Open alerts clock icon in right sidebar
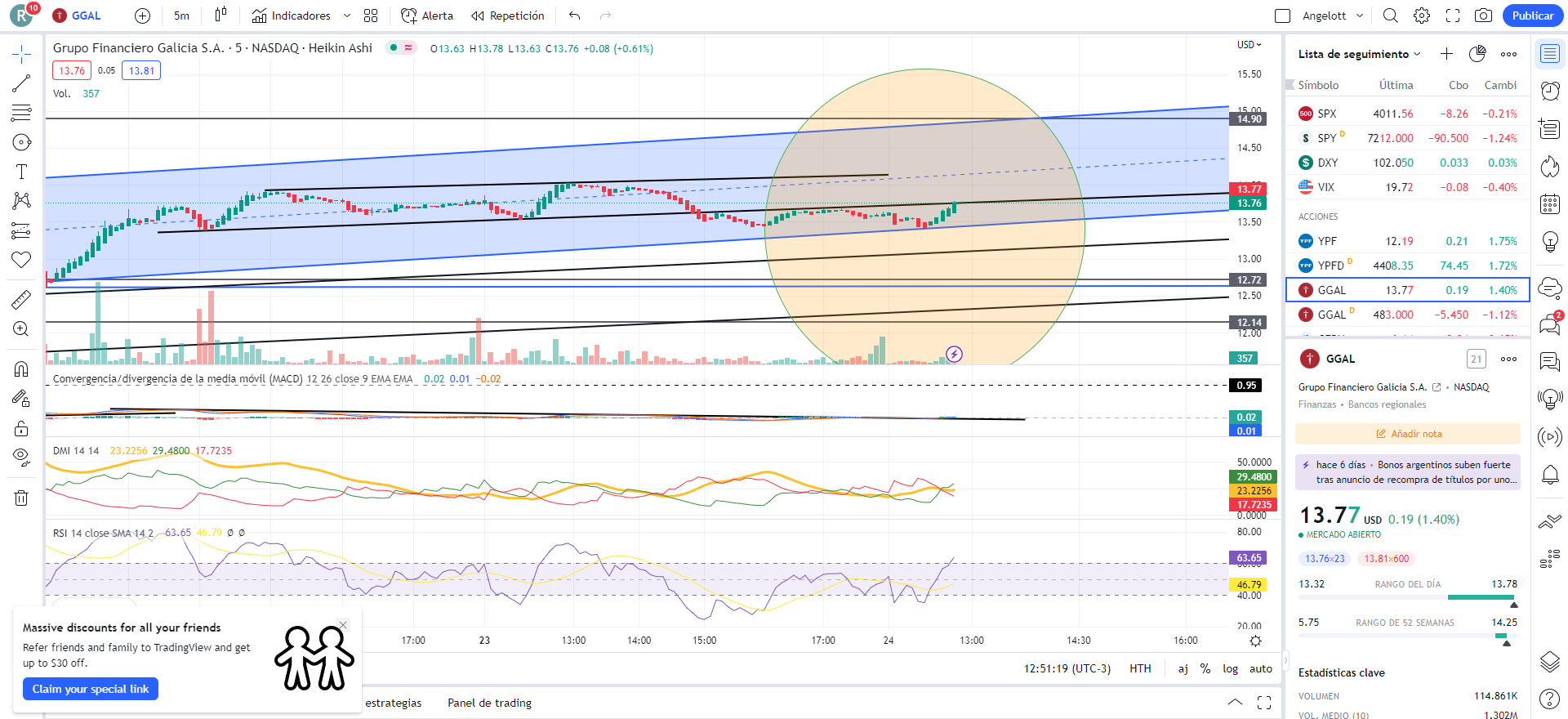Image resolution: width=1568 pixels, height=719 pixels. 1550,91
